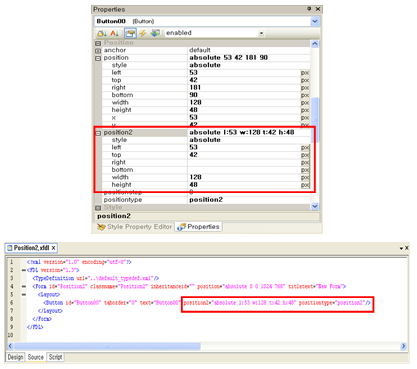
Task: Select the positiontype property row label
Action: coord(123,200)
